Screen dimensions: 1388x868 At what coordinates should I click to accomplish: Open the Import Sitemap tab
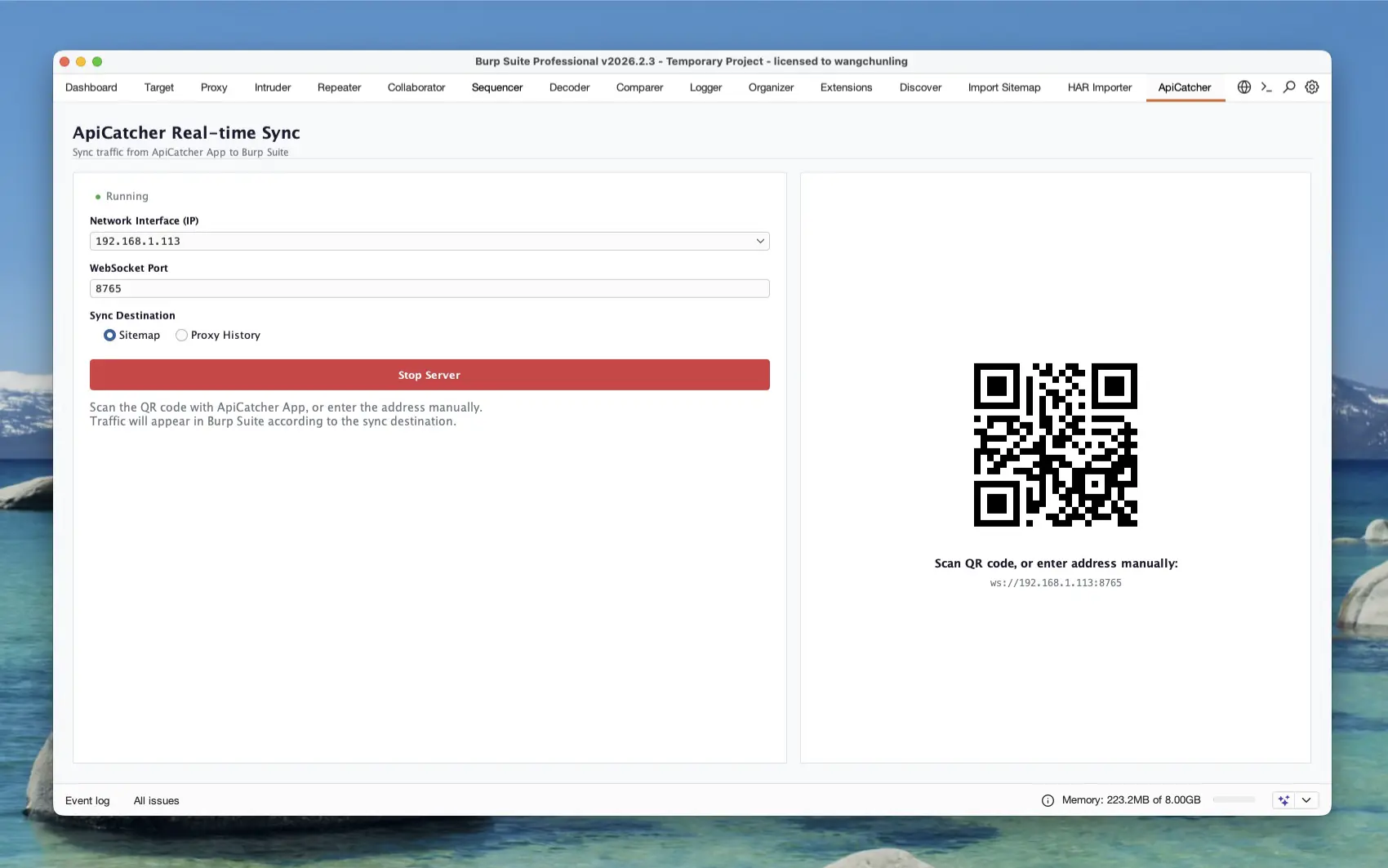click(1004, 87)
